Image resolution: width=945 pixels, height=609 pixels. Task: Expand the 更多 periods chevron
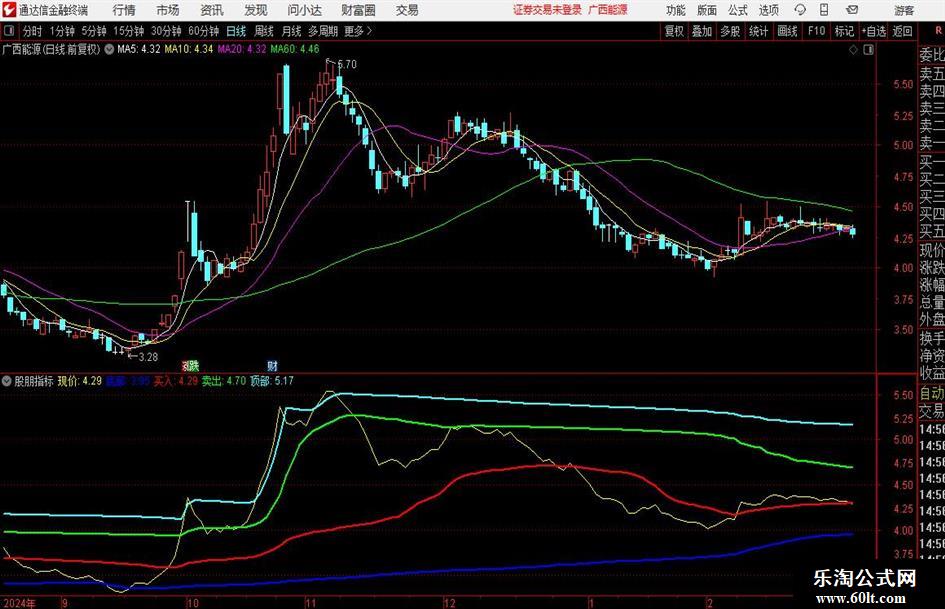369,31
